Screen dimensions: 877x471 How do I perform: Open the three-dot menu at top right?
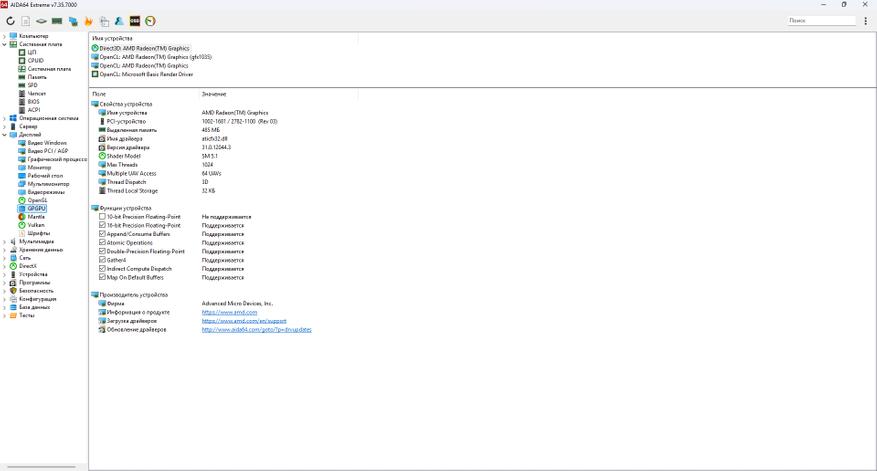tap(866, 21)
